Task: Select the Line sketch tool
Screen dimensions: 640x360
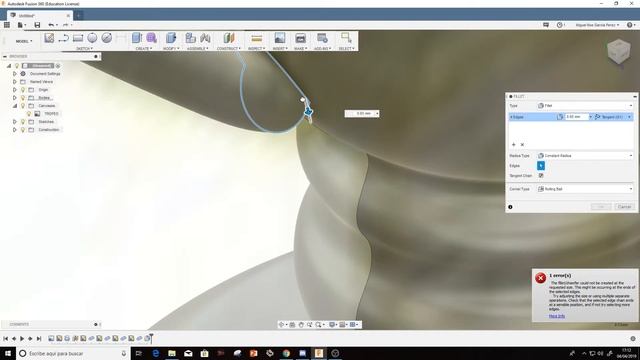Action: click(63, 38)
